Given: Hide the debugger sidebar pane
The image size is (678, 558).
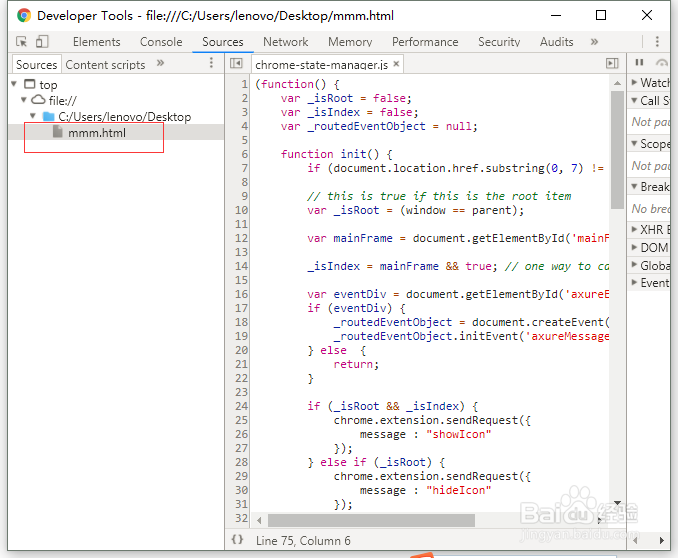Looking at the screenshot, I should (612, 64).
